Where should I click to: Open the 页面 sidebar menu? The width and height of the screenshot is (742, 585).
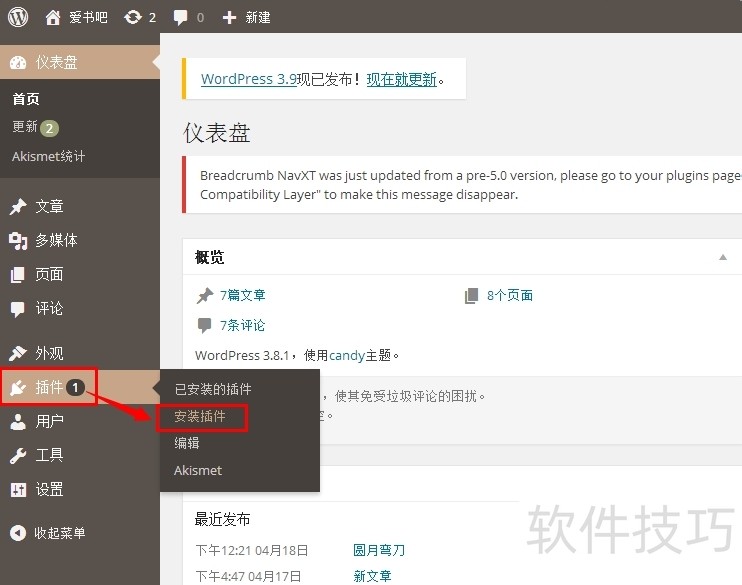pos(80,275)
